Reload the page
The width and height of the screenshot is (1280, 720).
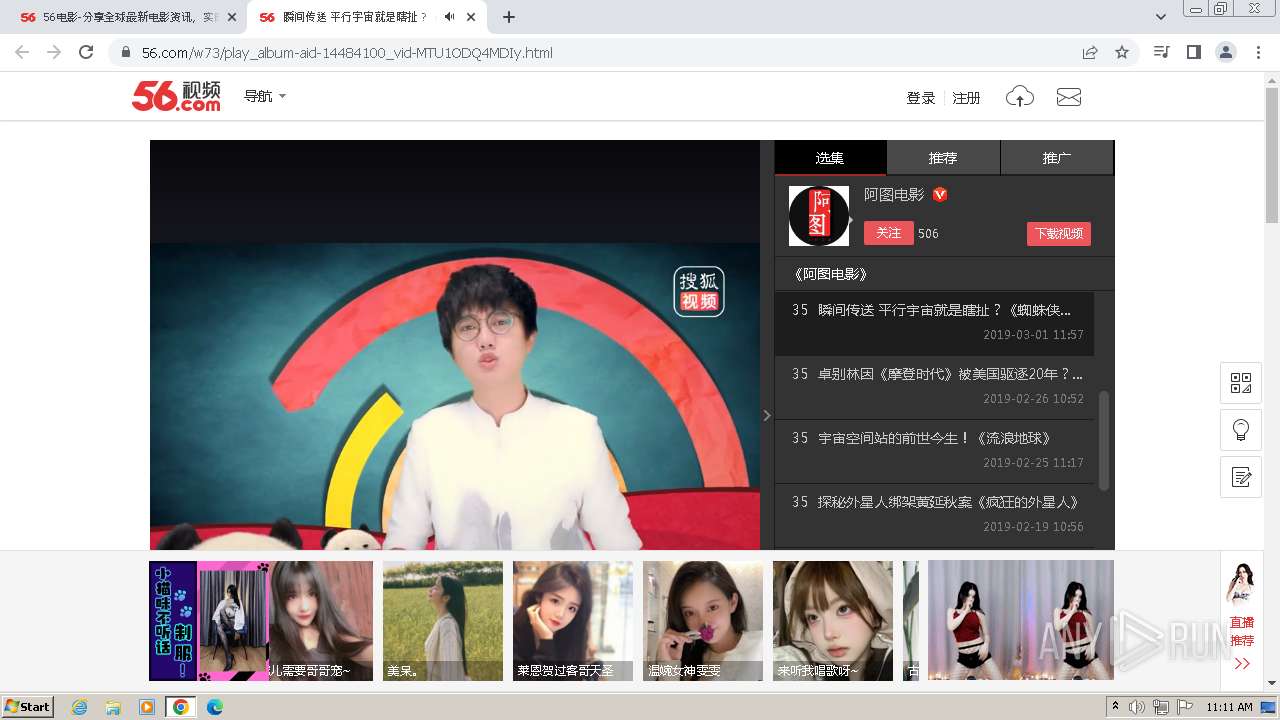click(x=86, y=52)
